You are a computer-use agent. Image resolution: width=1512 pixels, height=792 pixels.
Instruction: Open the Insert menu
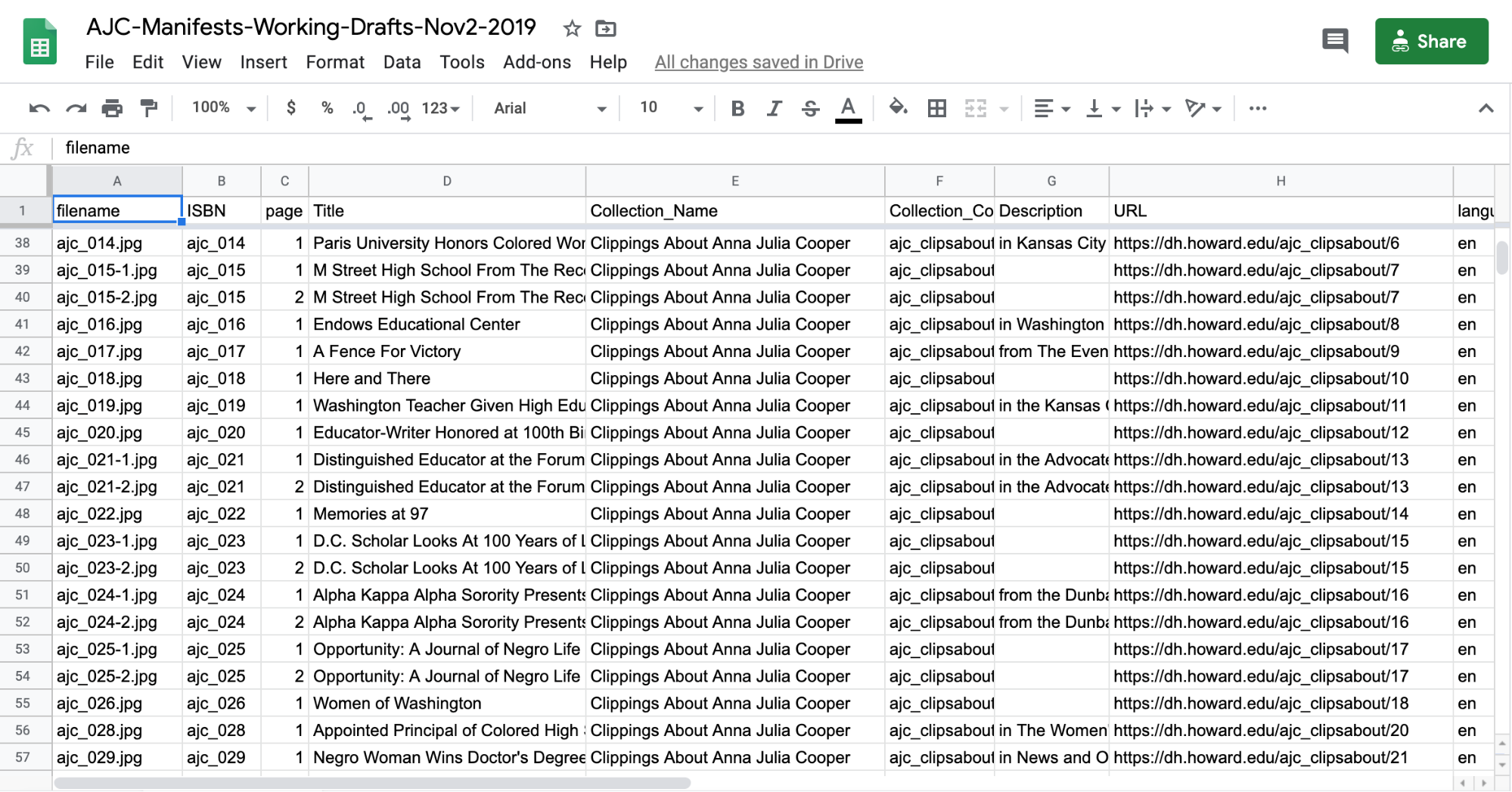point(263,62)
